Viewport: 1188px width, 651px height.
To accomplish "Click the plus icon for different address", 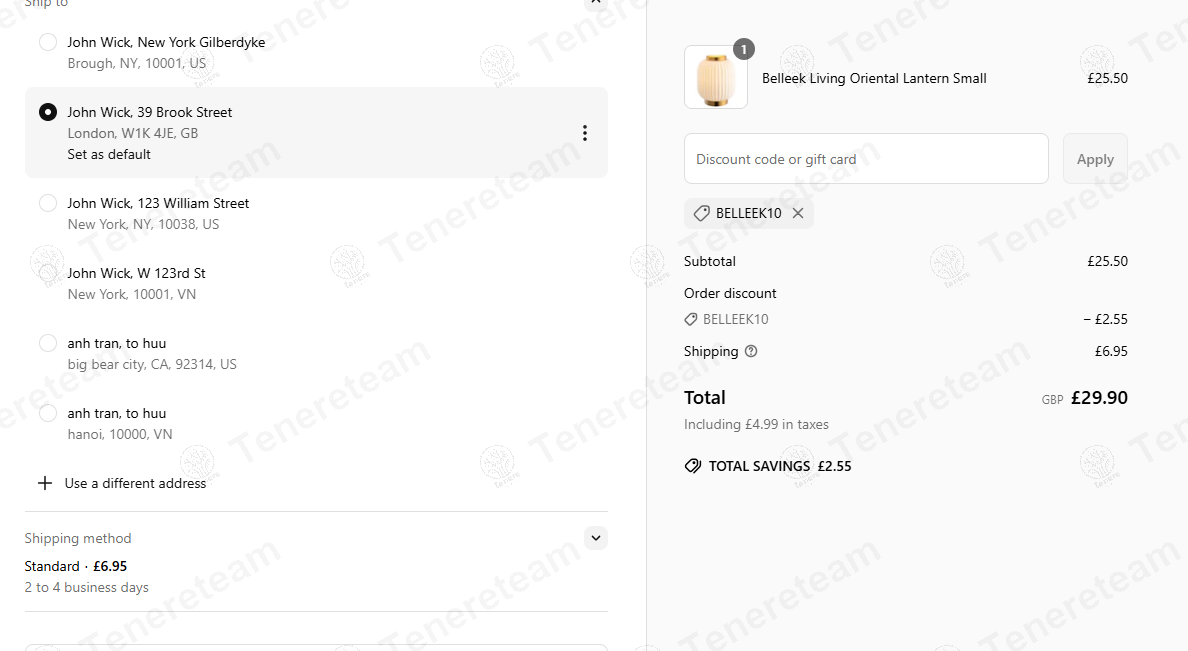I will pos(45,484).
